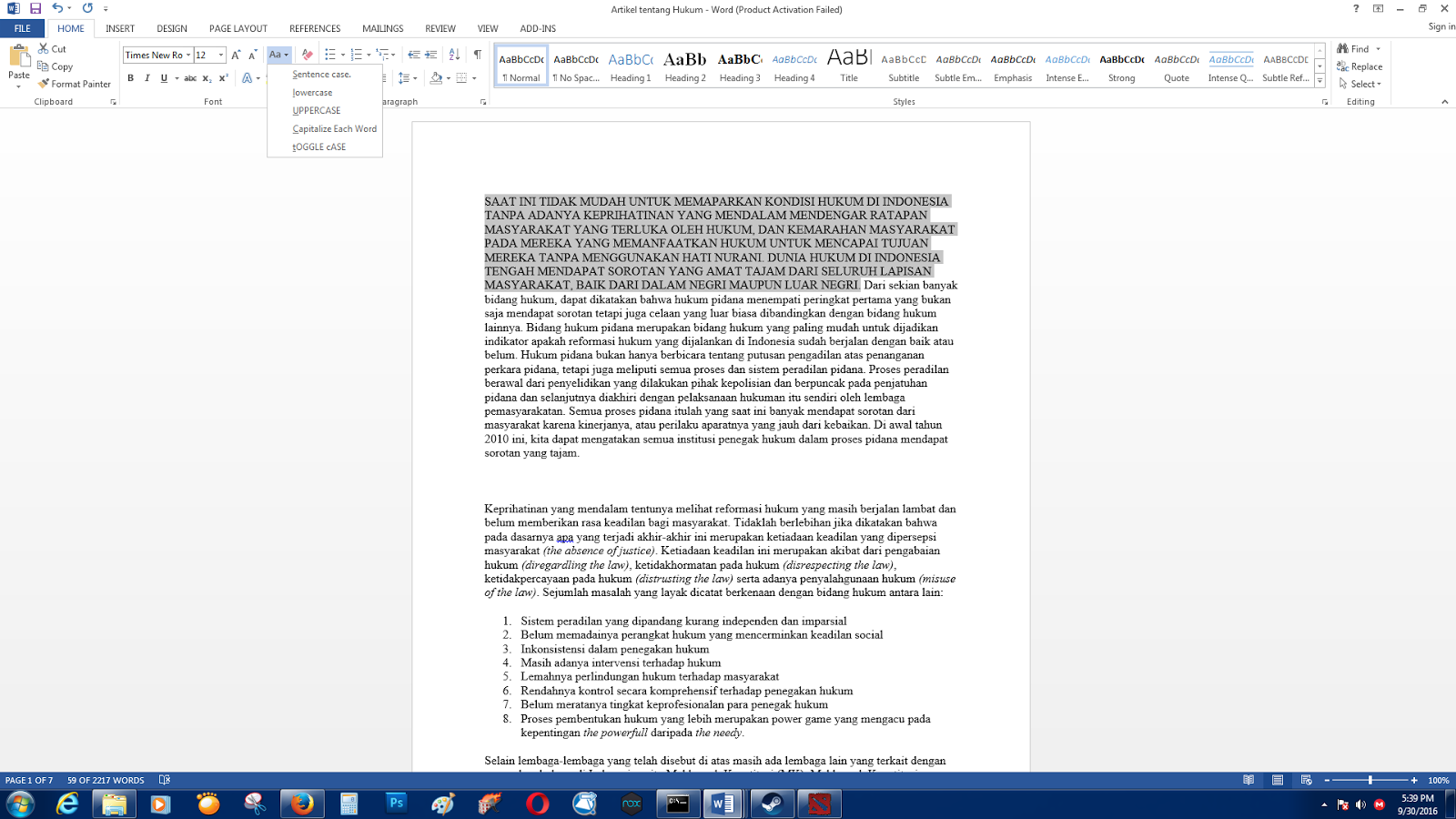The width and height of the screenshot is (1456, 819).
Task: Switch to Web Layout view
Action: click(1306, 780)
